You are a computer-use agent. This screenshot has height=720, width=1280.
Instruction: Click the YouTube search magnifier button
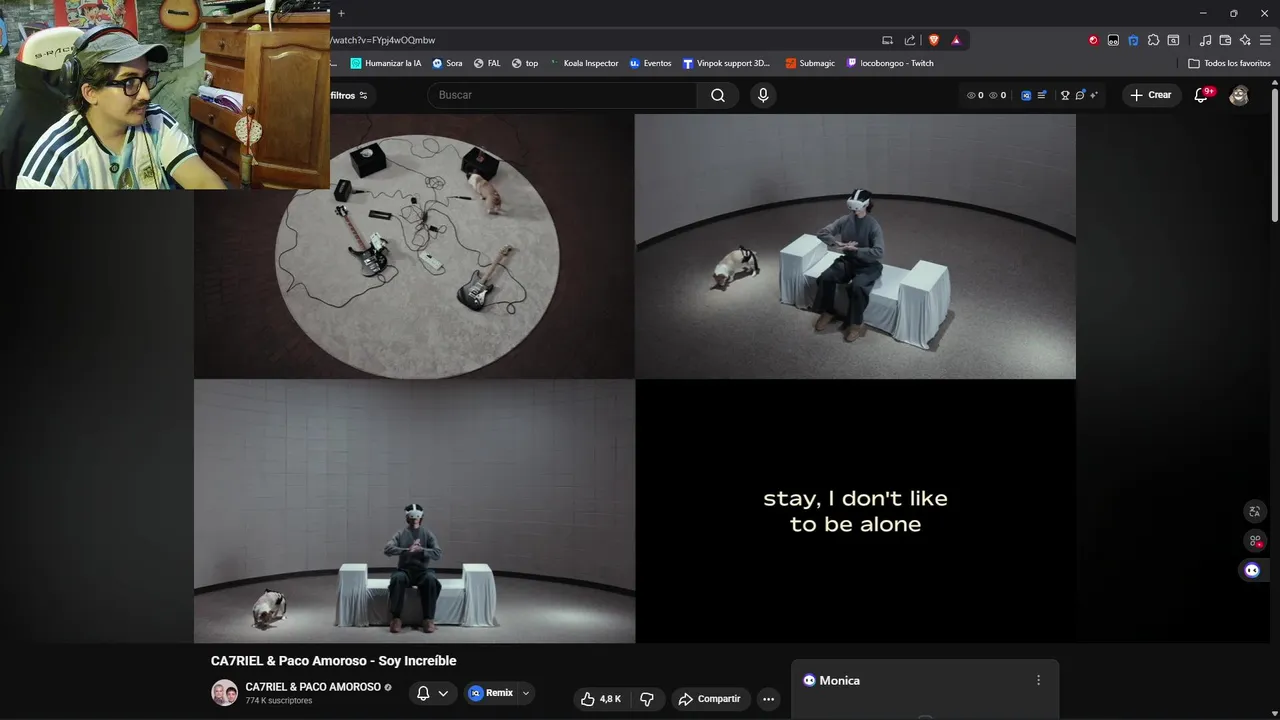click(x=718, y=95)
